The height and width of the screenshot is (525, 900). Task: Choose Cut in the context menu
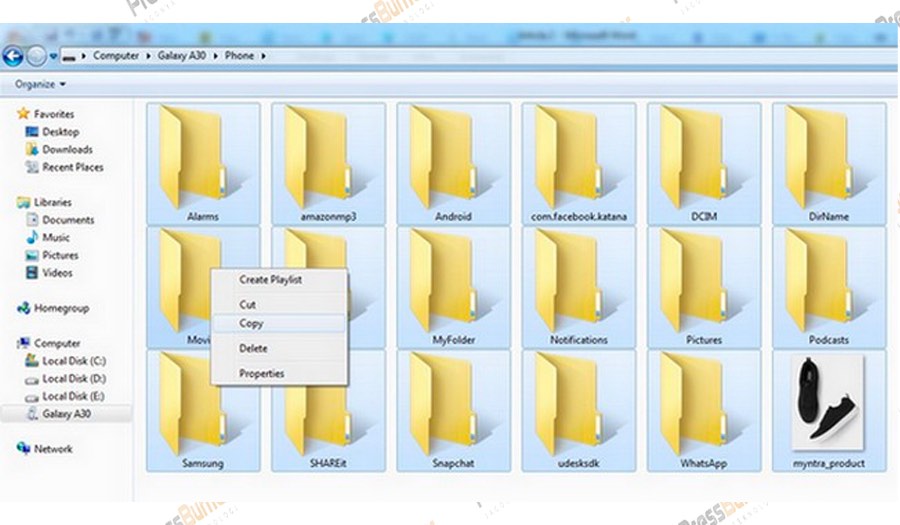pos(248,304)
